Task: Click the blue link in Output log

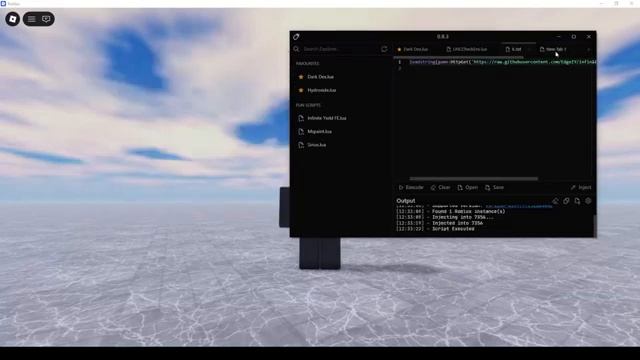Action: click(x=519, y=206)
